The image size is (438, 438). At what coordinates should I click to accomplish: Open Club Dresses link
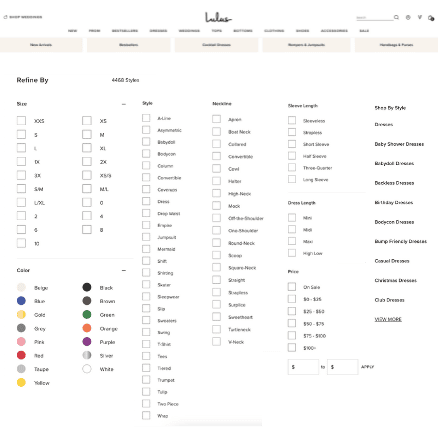(389, 300)
